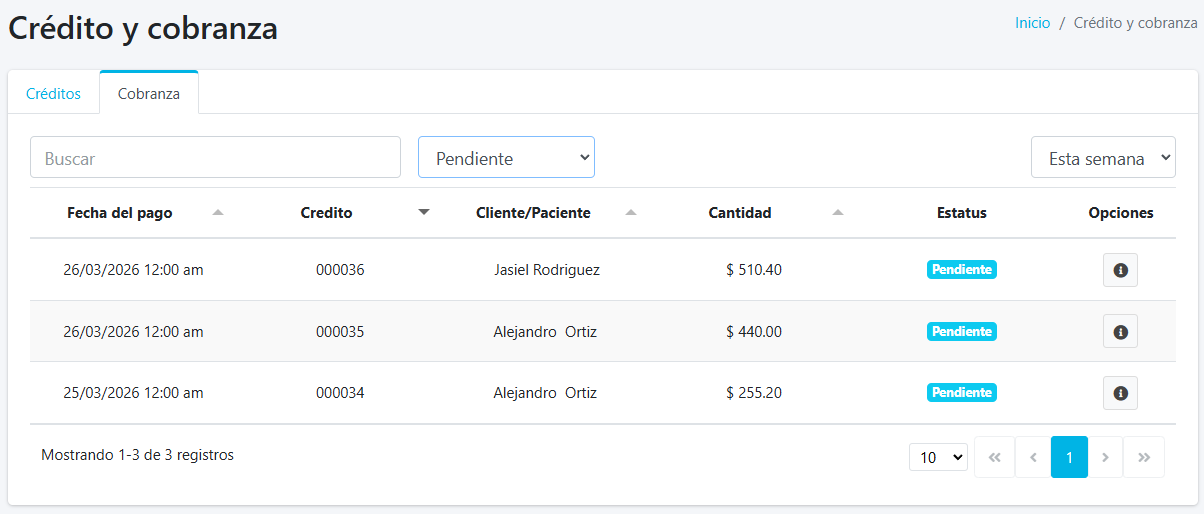Click page 1 pagination button
Viewport: 1204px width, 514px height.
[1069, 457]
